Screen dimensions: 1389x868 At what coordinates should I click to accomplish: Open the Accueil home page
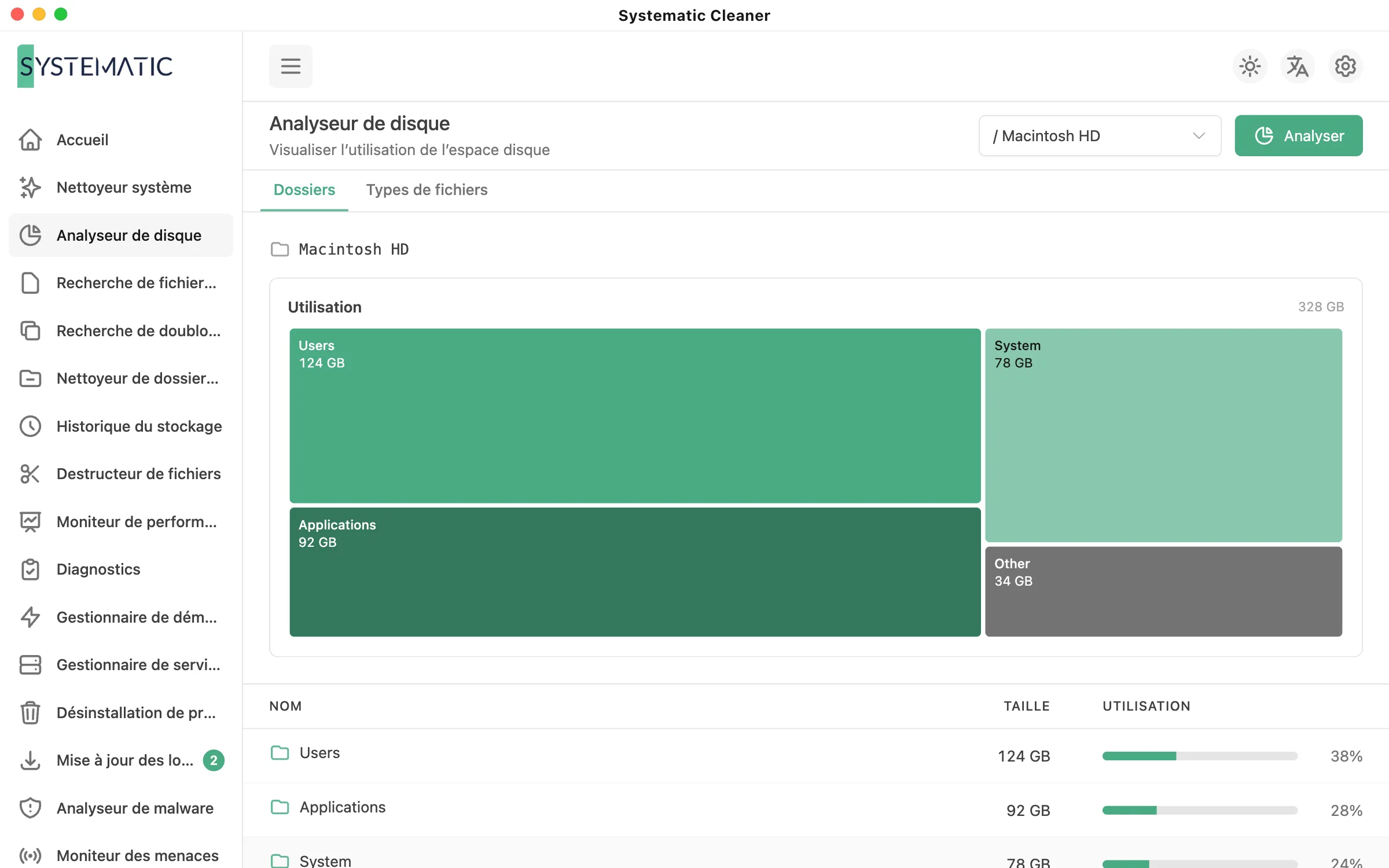120,139
